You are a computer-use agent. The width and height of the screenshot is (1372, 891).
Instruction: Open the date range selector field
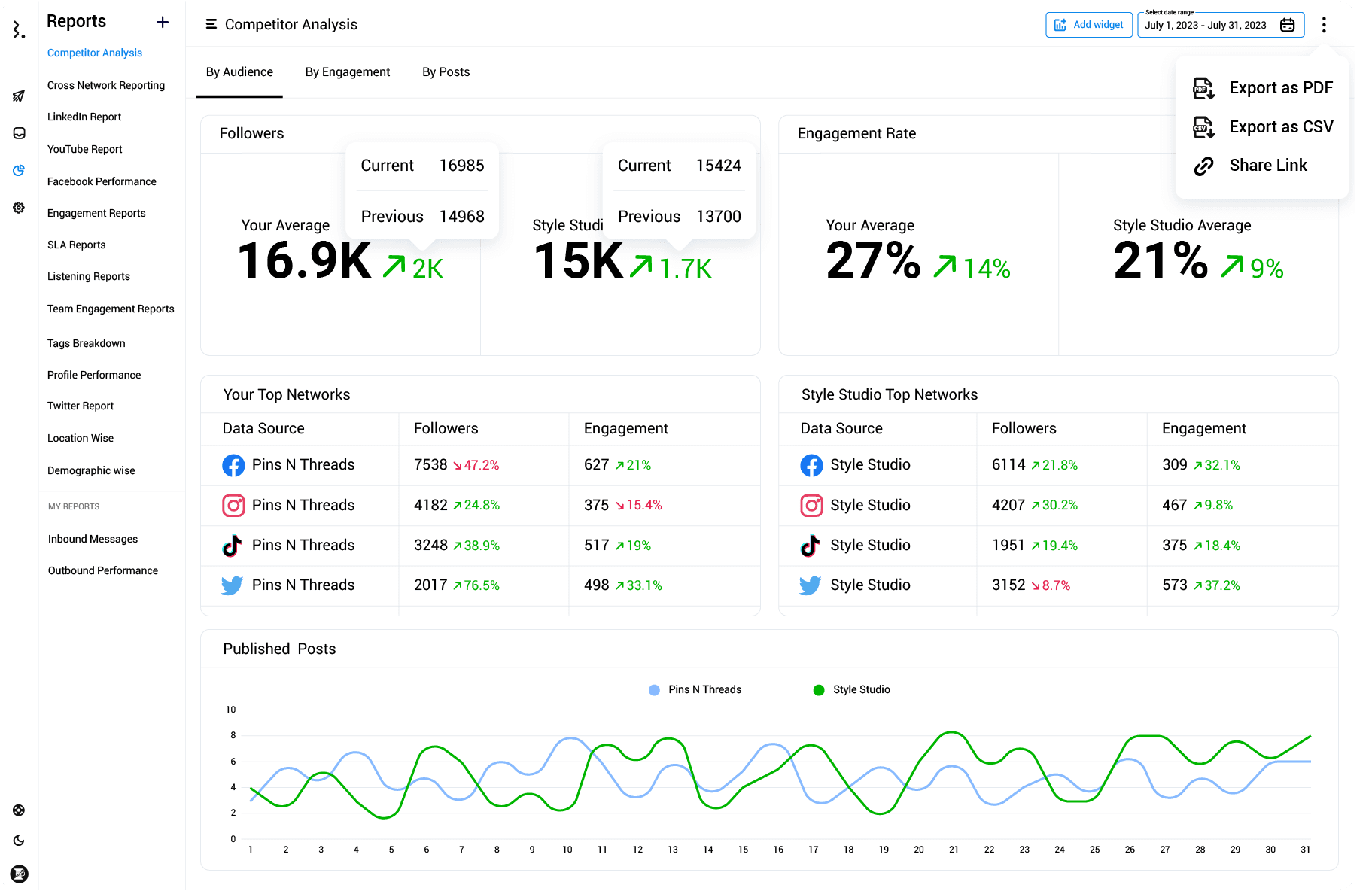[1206, 25]
